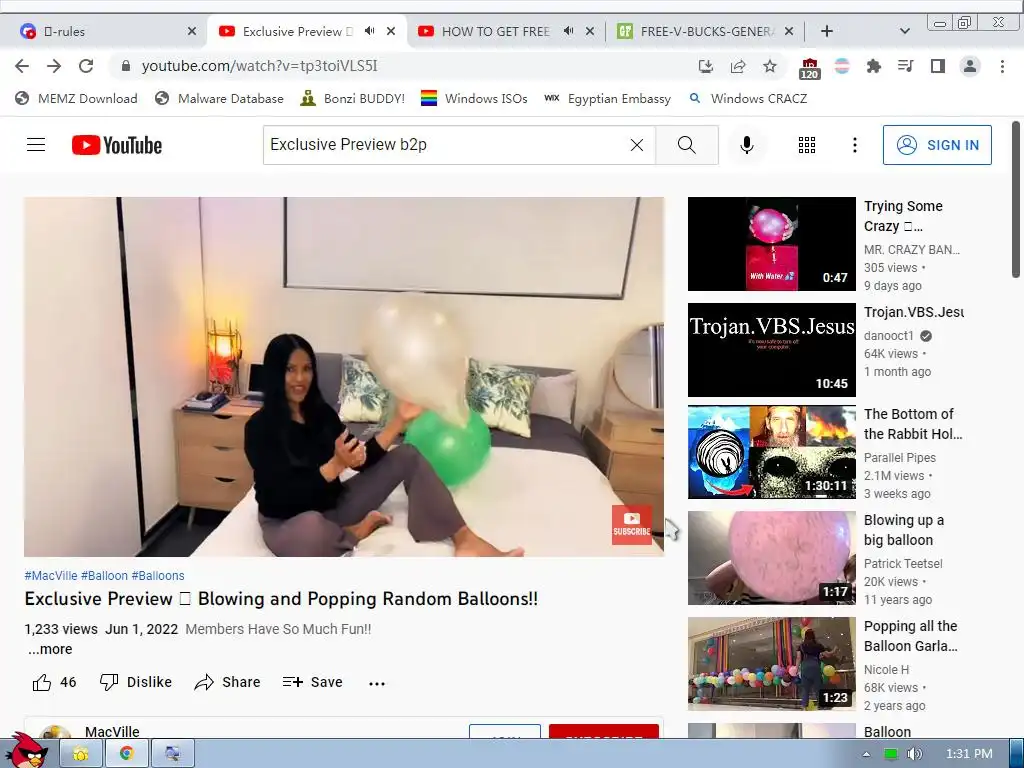Open MEMZ Download bookmark
The width and height of the screenshot is (1024, 768).
pos(76,99)
